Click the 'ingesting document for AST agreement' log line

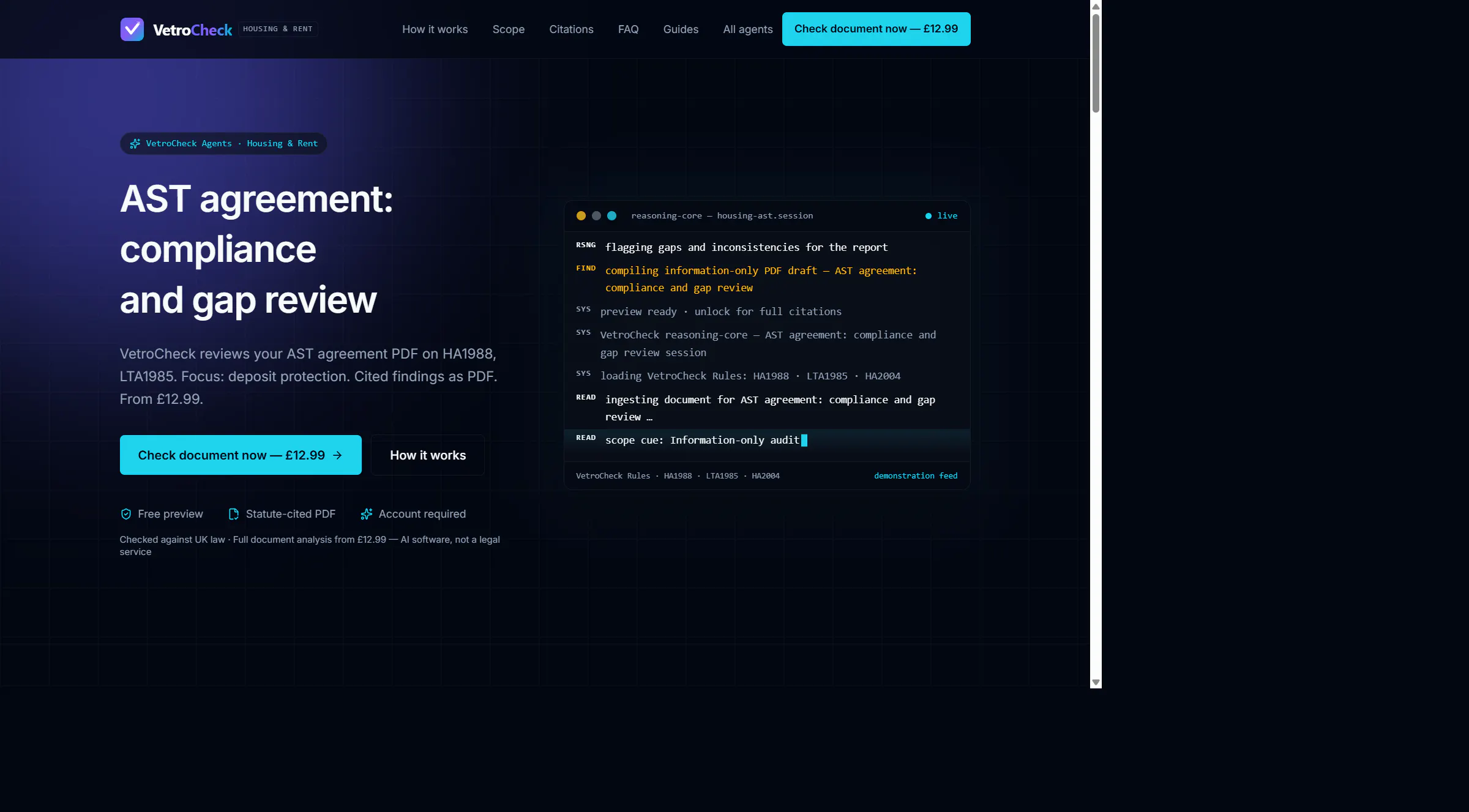coord(770,408)
